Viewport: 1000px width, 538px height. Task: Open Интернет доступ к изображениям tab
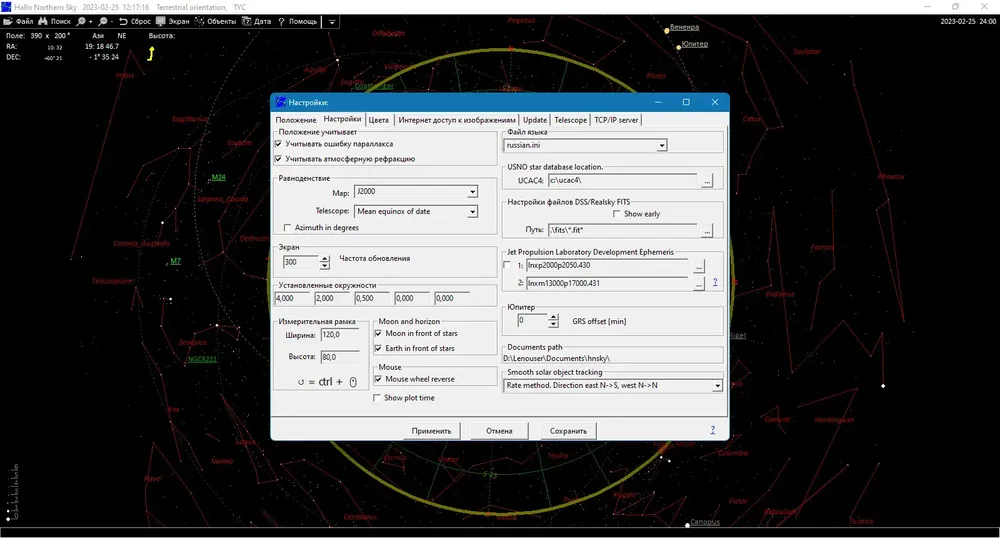(x=457, y=120)
